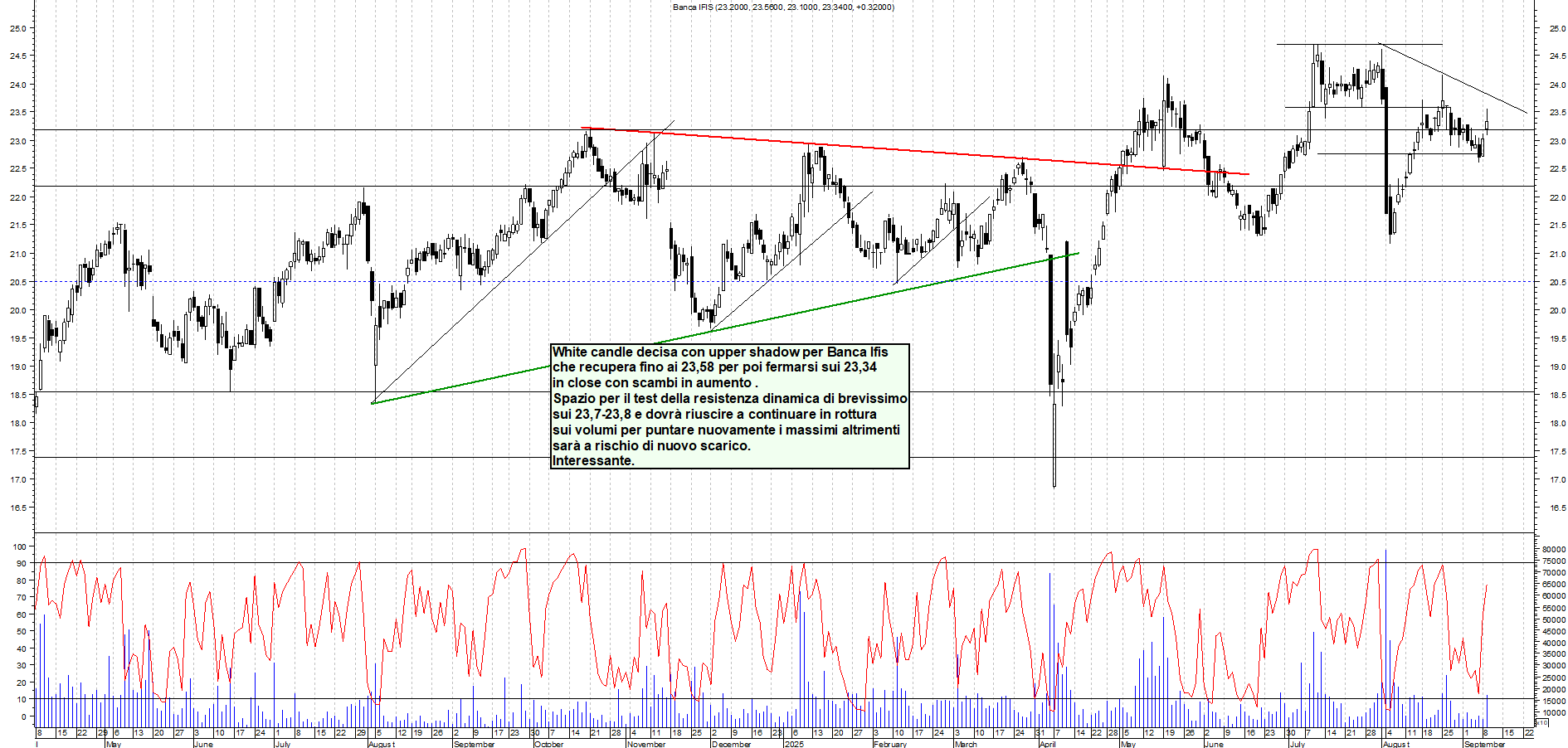Select the 16.5 price label on the left axis
The height and width of the screenshot is (748, 1568).
(17, 508)
